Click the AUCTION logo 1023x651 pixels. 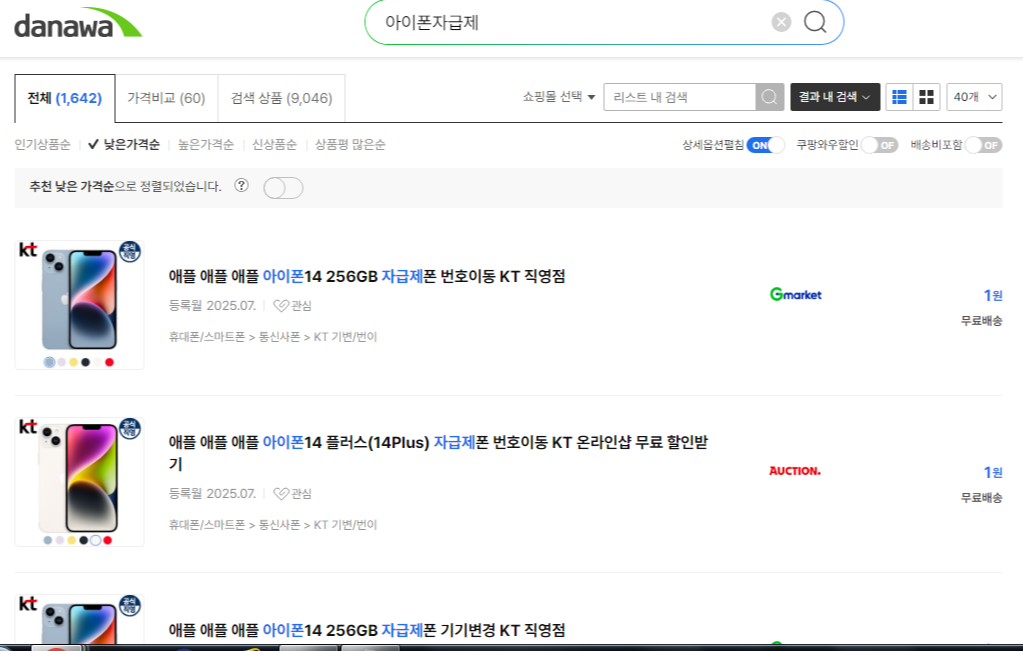(795, 471)
